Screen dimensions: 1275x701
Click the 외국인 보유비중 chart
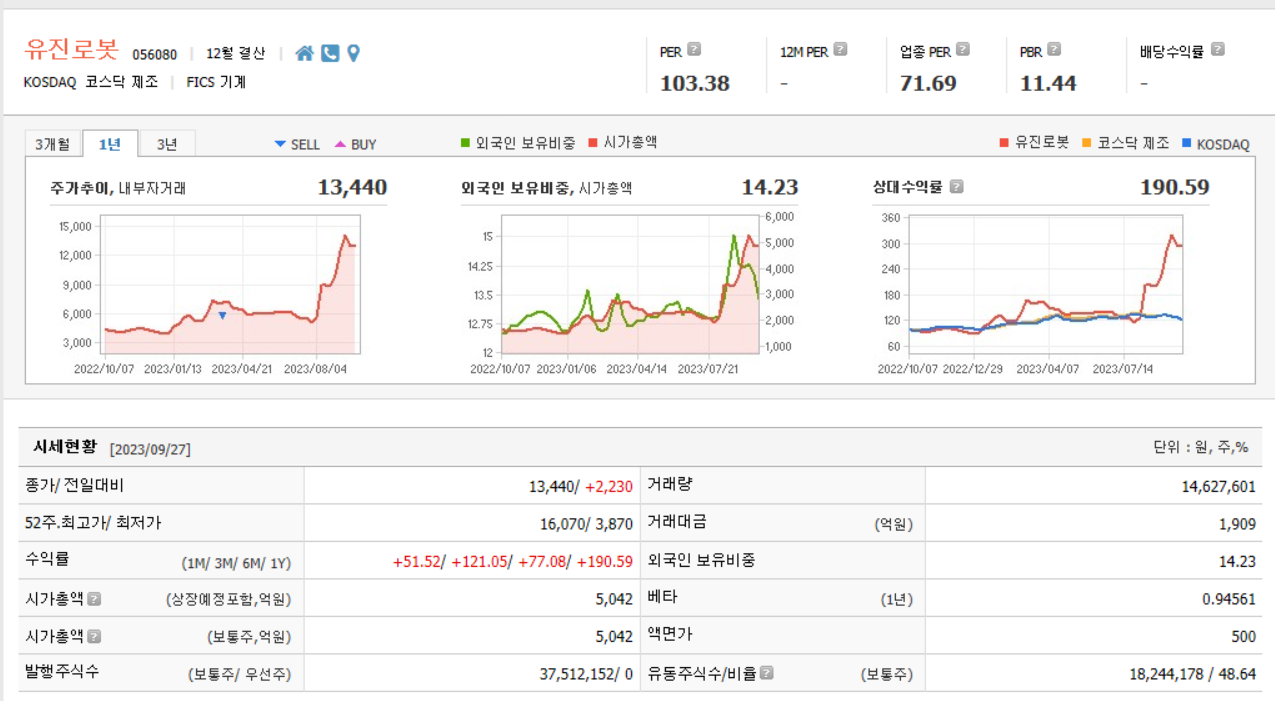click(x=631, y=285)
